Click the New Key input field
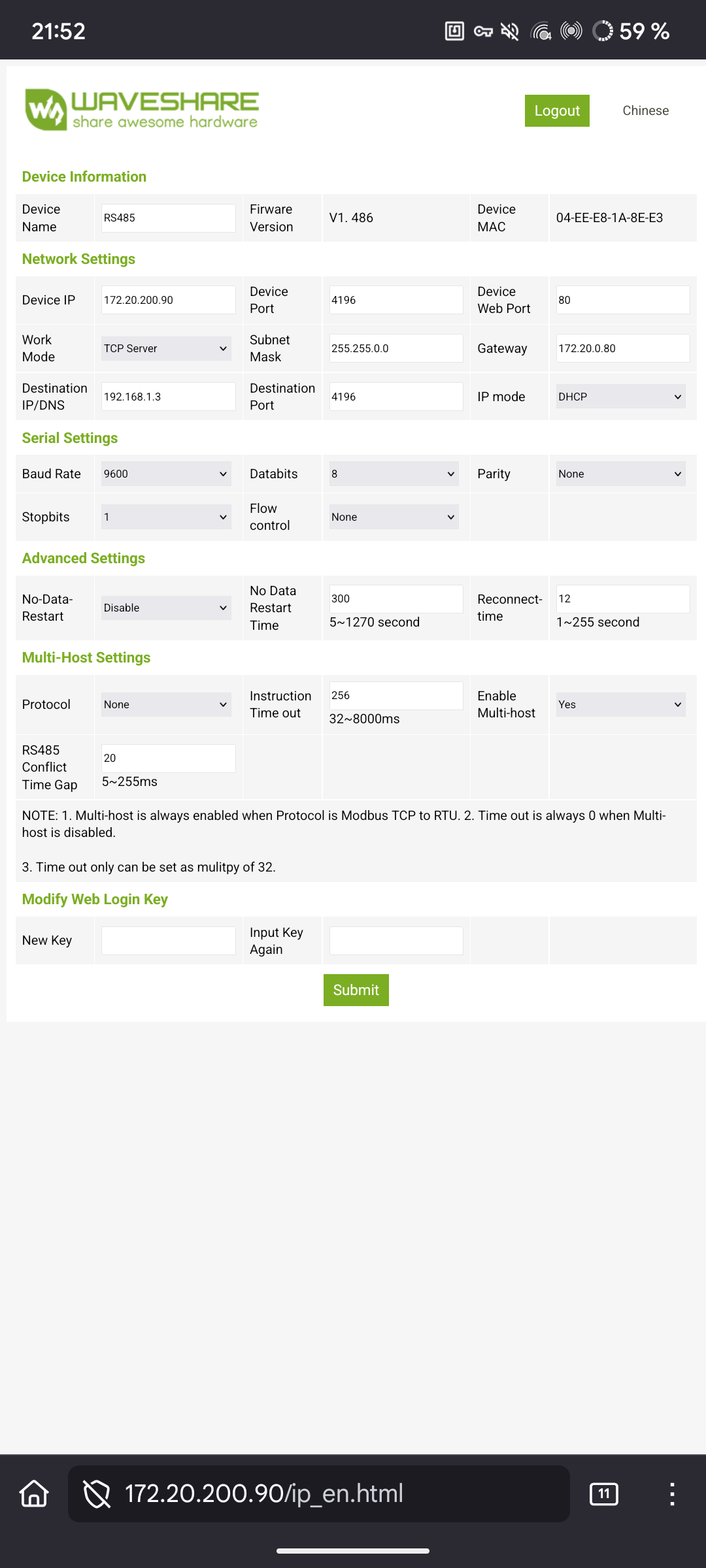706x1568 pixels. click(168, 940)
